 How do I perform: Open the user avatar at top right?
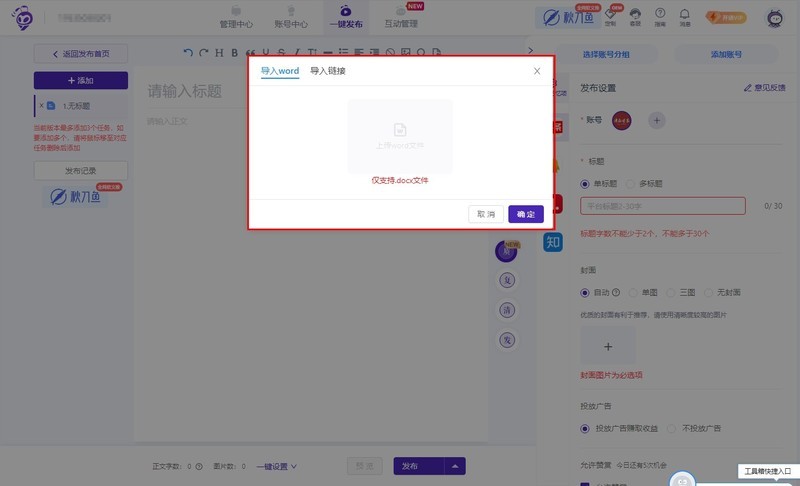775,18
